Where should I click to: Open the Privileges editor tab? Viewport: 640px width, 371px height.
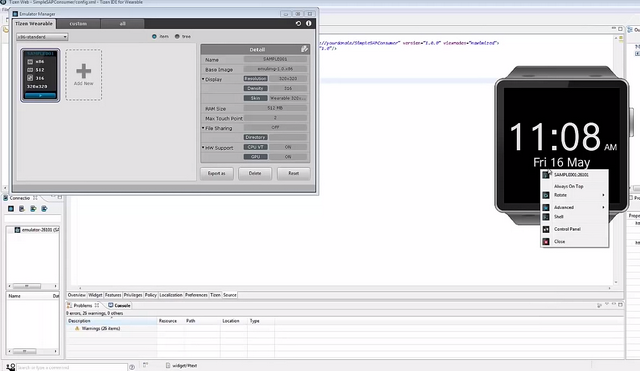(x=133, y=295)
